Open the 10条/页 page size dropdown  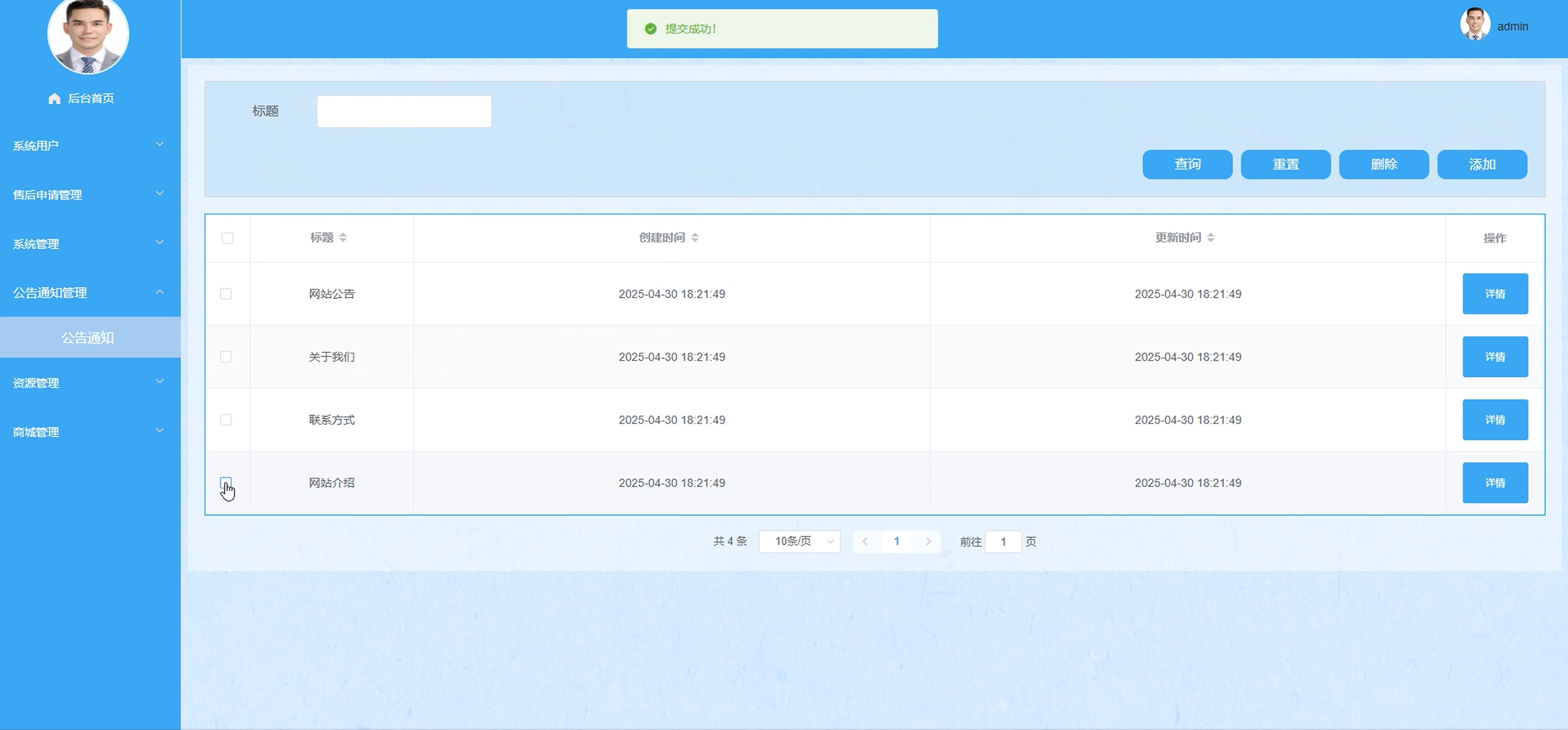[799, 541]
